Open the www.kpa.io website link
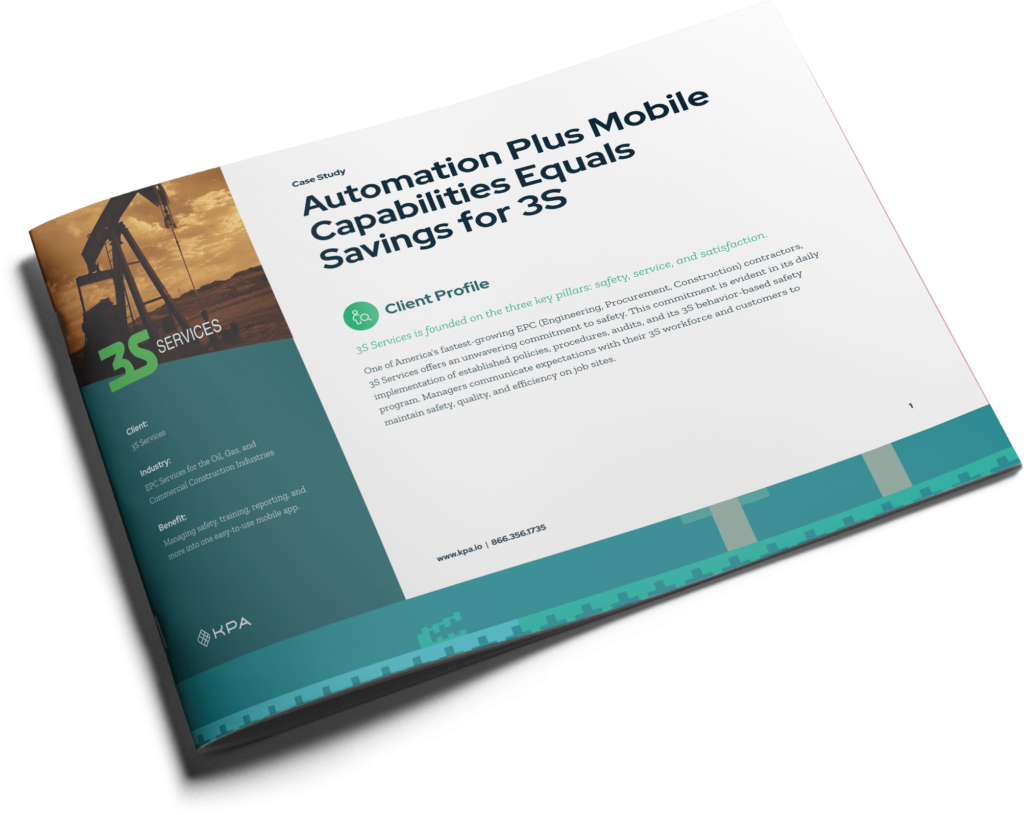The width and height of the screenshot is (1024, 815). point(460,552)
